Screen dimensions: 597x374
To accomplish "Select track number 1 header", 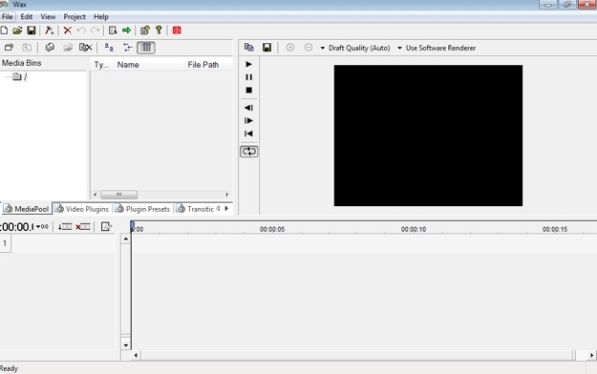I will pos(5,243).
